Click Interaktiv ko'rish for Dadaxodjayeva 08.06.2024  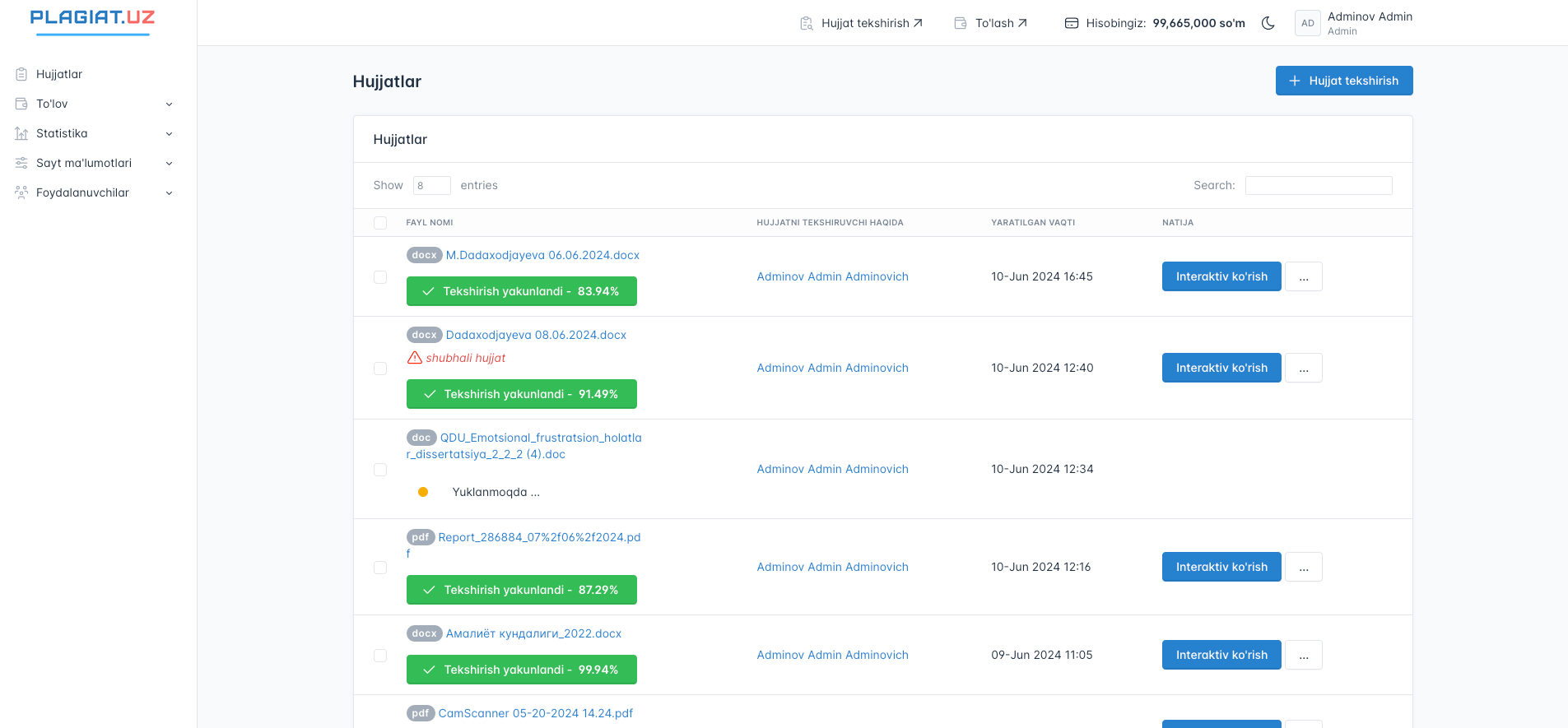[1221, 368]
